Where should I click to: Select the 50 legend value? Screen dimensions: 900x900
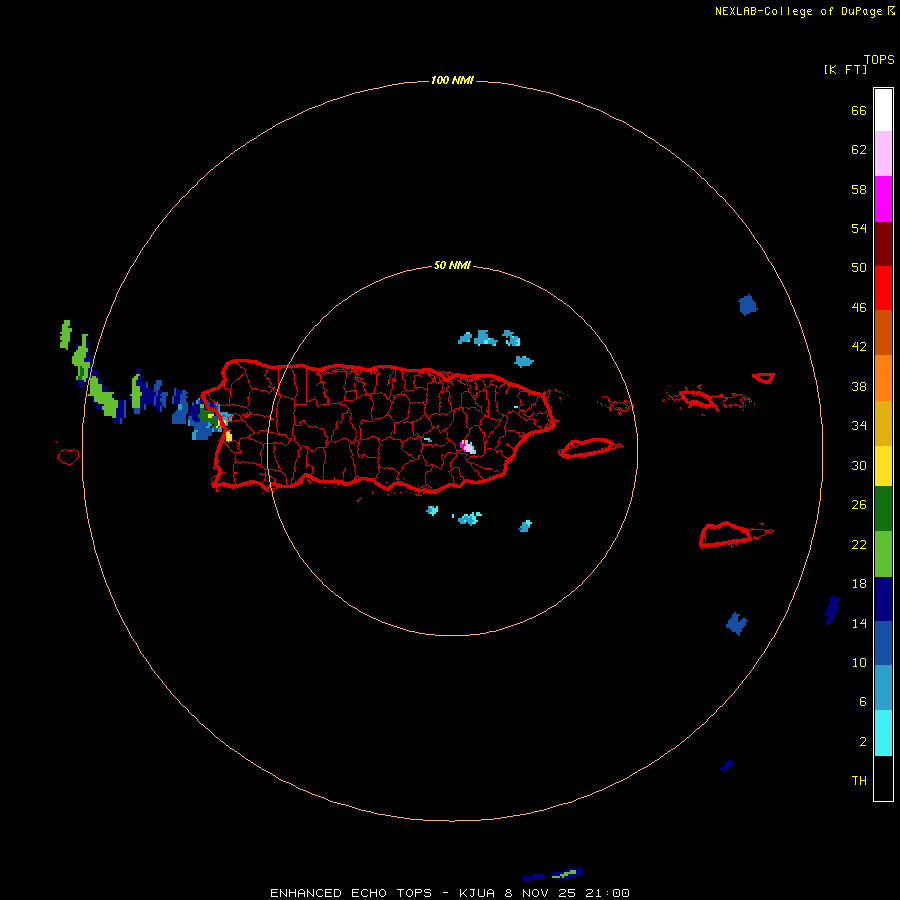(859, 267)
